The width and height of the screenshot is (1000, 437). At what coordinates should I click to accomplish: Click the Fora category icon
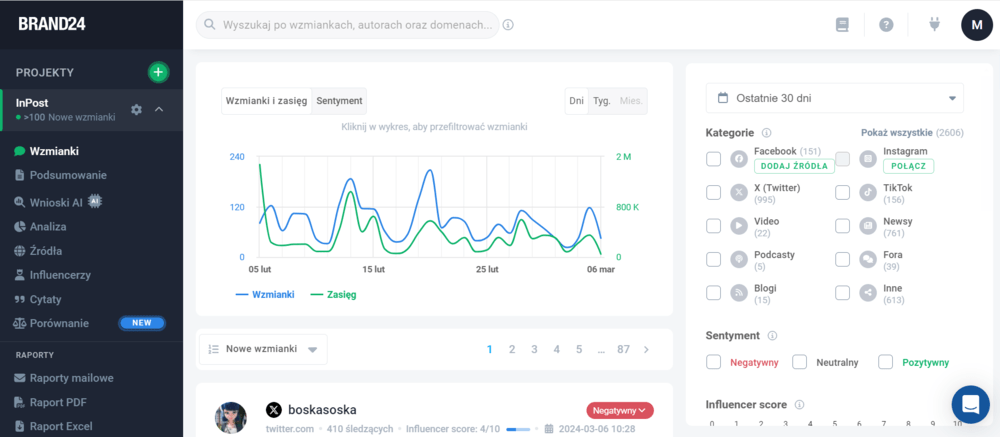point(867,259)
